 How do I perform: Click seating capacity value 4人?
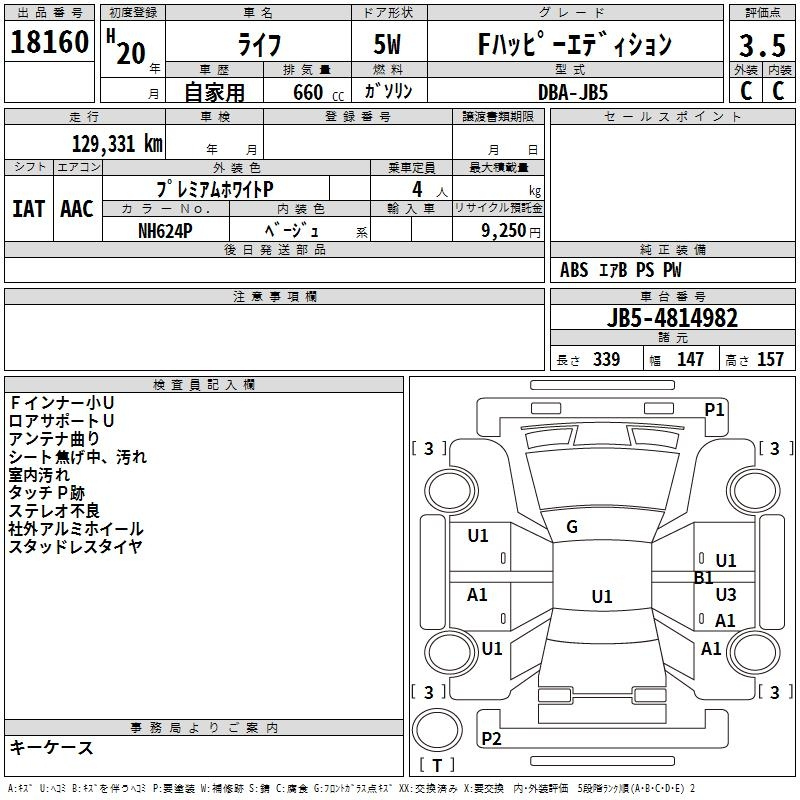429,190
